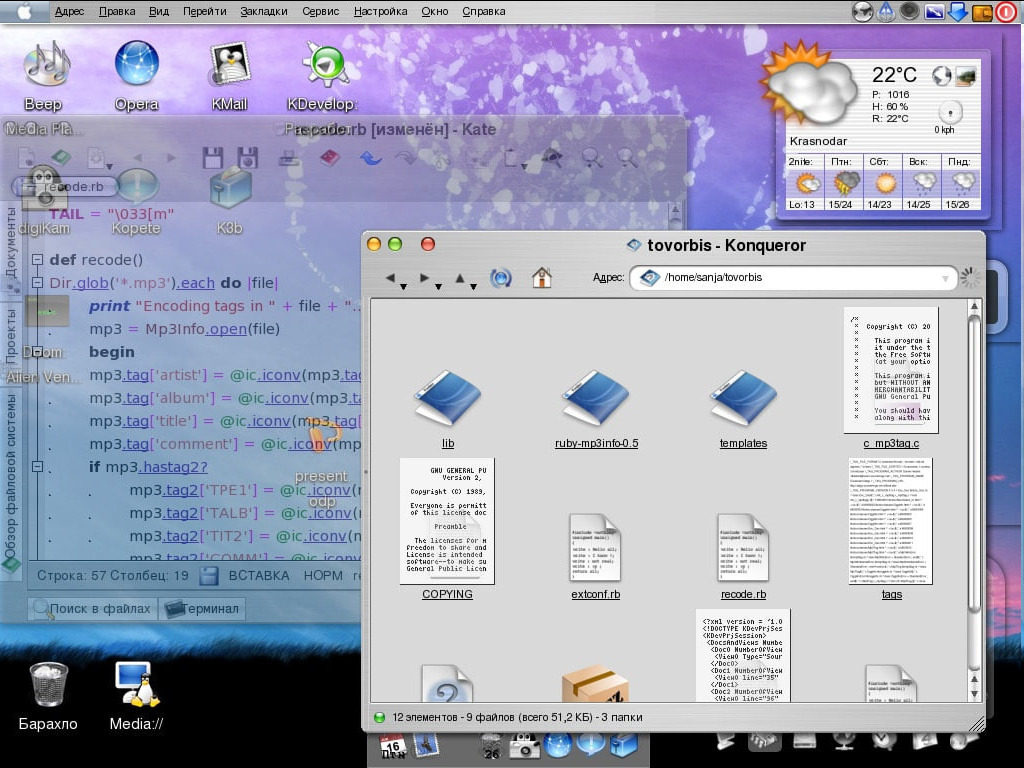Screen dimensions: 1024x768
Task: Toggle НОРМ selection mode in Kate's status bar
Action: coord(323,575)
